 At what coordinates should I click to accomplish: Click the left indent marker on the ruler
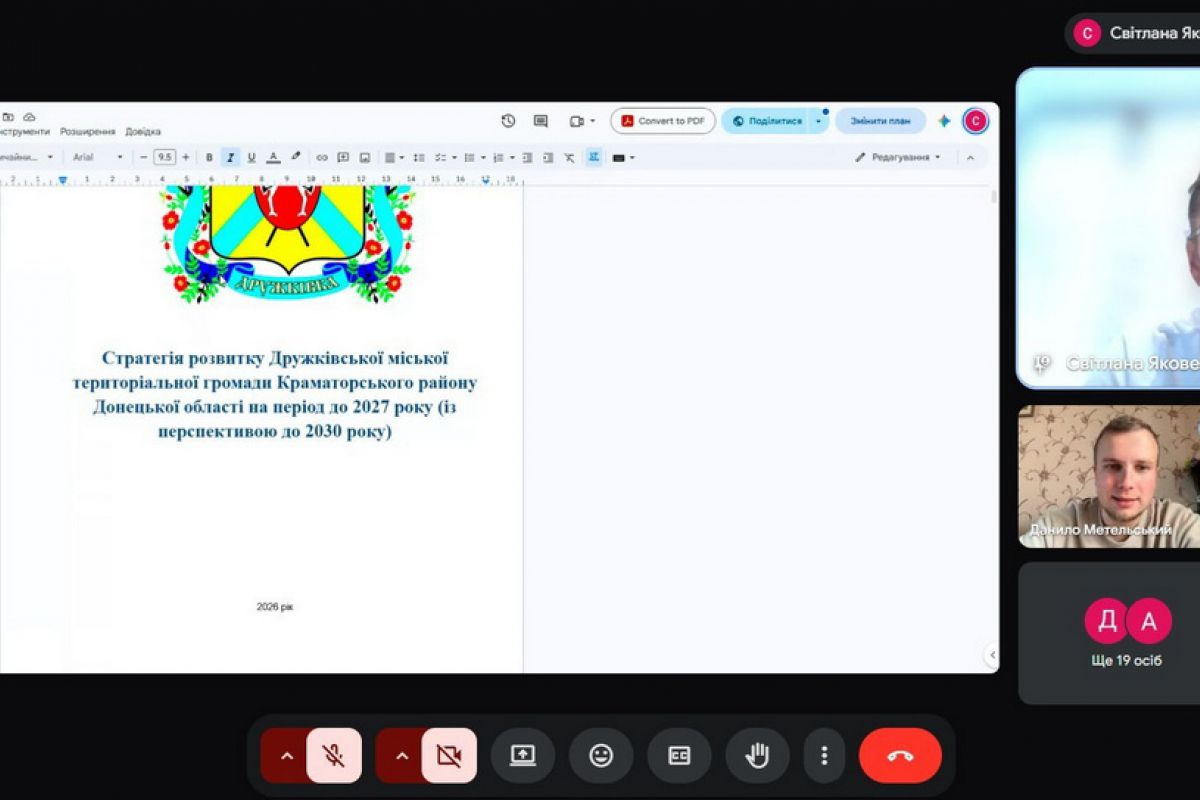tap(63, 180)
